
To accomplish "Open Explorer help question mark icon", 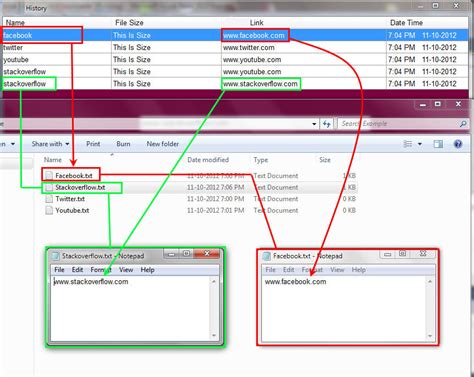I will point(458,144).
